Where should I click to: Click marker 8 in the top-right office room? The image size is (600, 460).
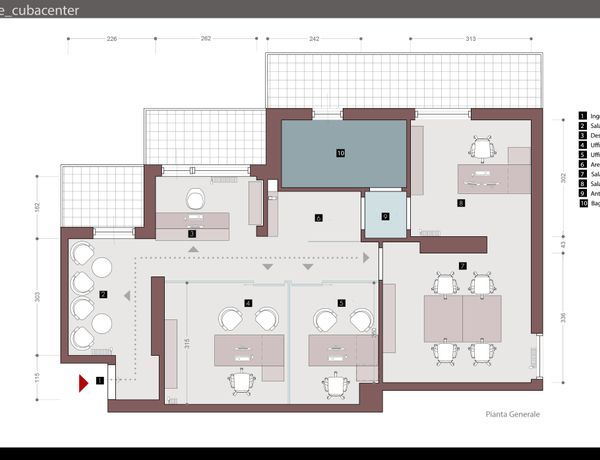tap(461, 203)
